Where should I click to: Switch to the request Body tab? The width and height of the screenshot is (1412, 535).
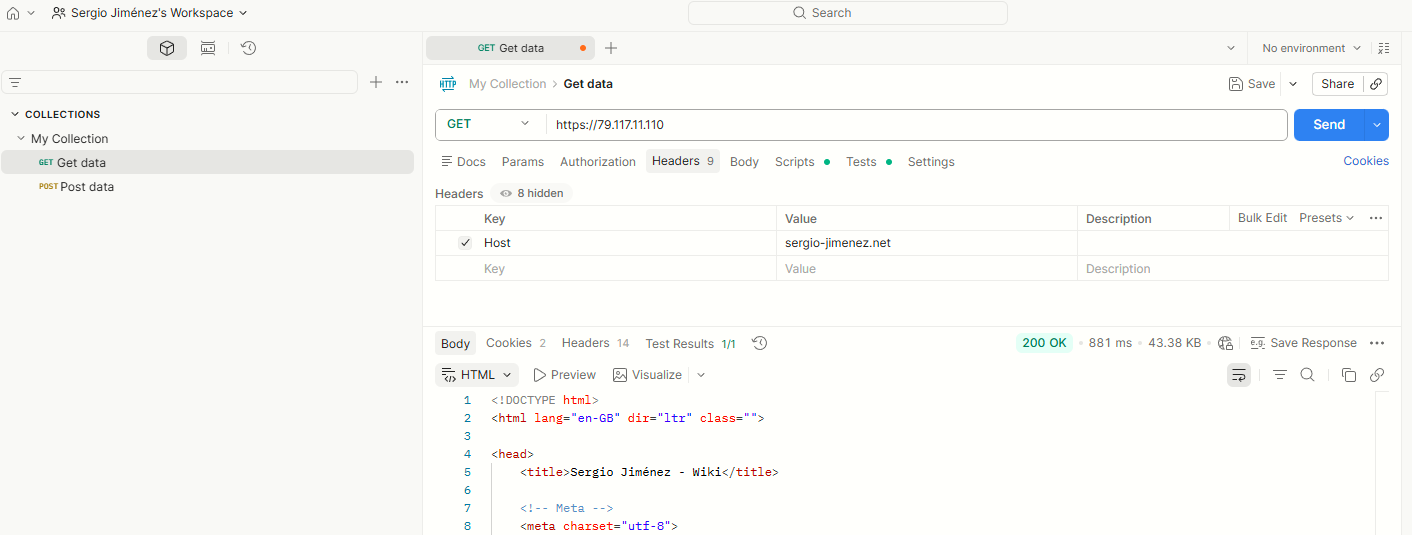744,162
